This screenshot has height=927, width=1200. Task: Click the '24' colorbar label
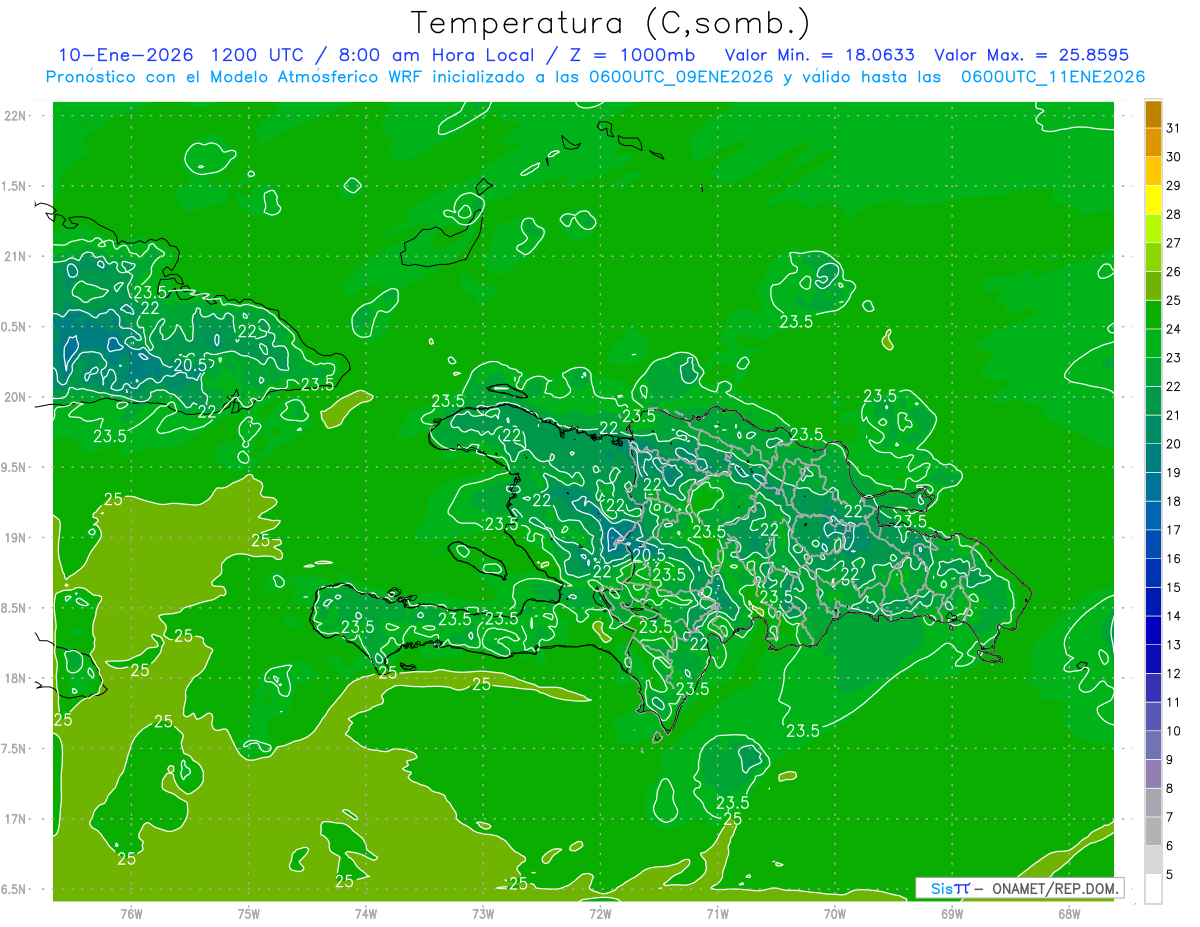(x=1174, y=329)
